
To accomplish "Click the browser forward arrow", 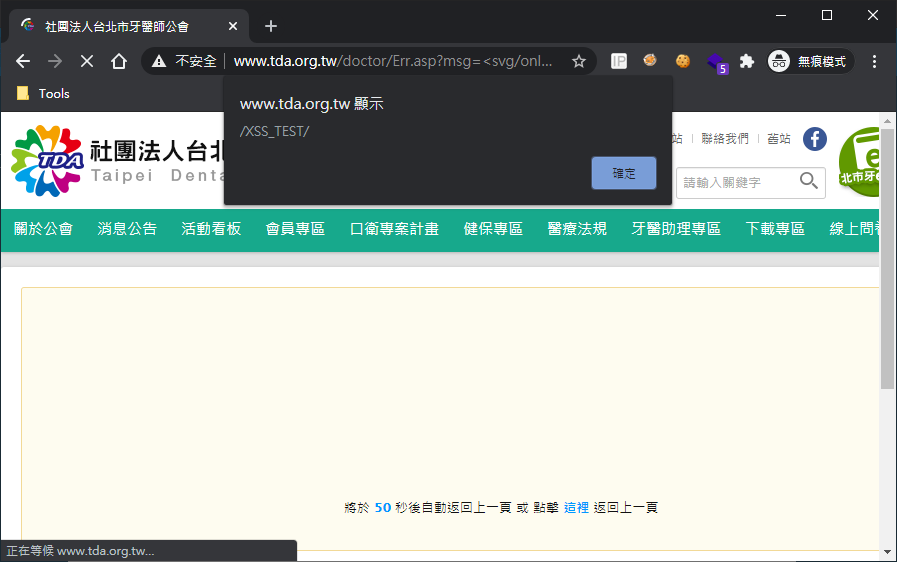I will click(x=55, y=61).
